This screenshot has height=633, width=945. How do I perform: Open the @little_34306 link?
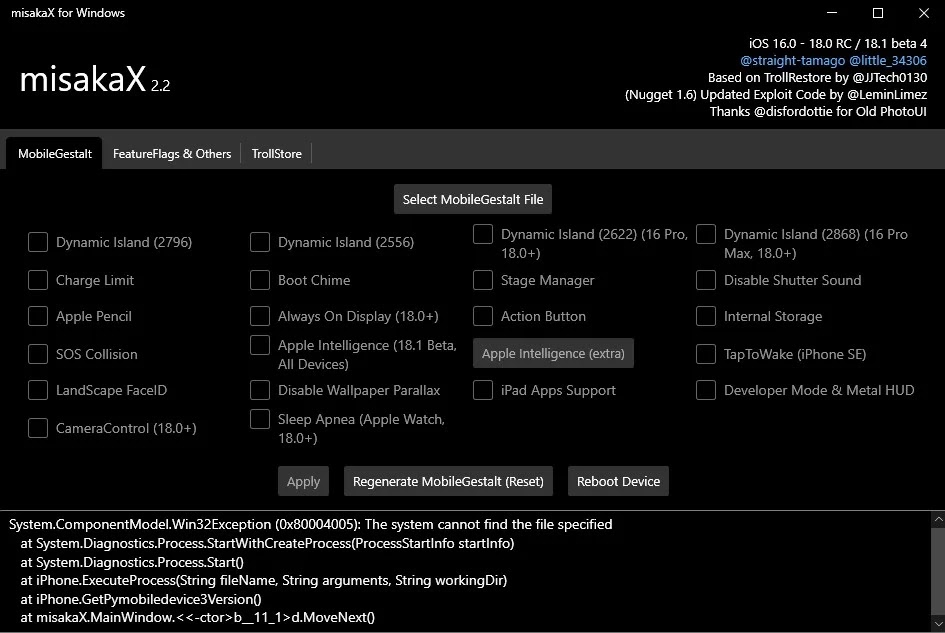click(x=888, y=60)
